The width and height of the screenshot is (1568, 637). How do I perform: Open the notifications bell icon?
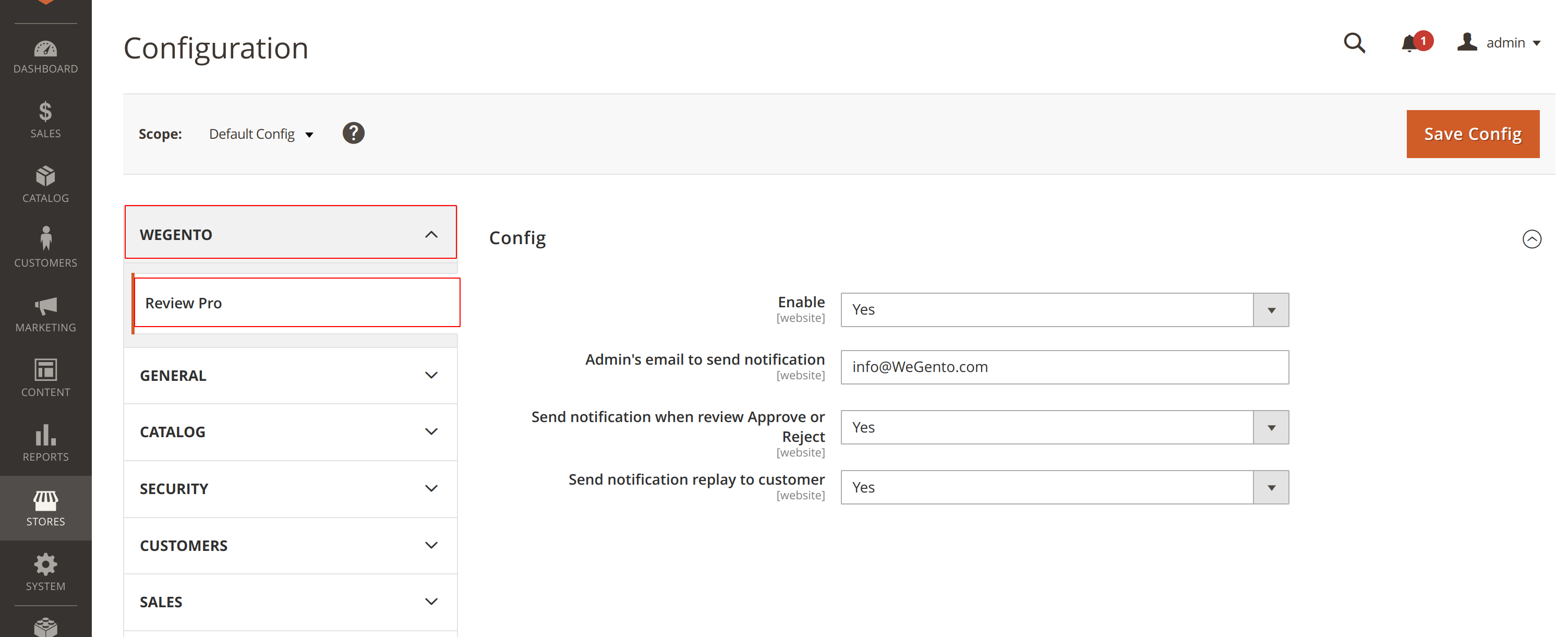click(1409, 43)
